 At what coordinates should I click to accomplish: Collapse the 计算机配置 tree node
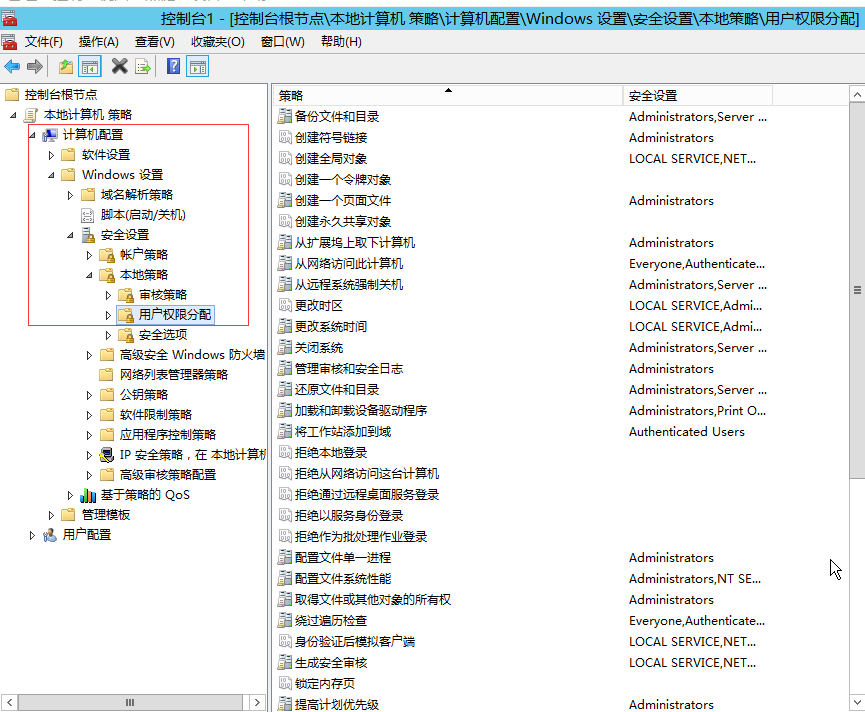coord(33,135)
